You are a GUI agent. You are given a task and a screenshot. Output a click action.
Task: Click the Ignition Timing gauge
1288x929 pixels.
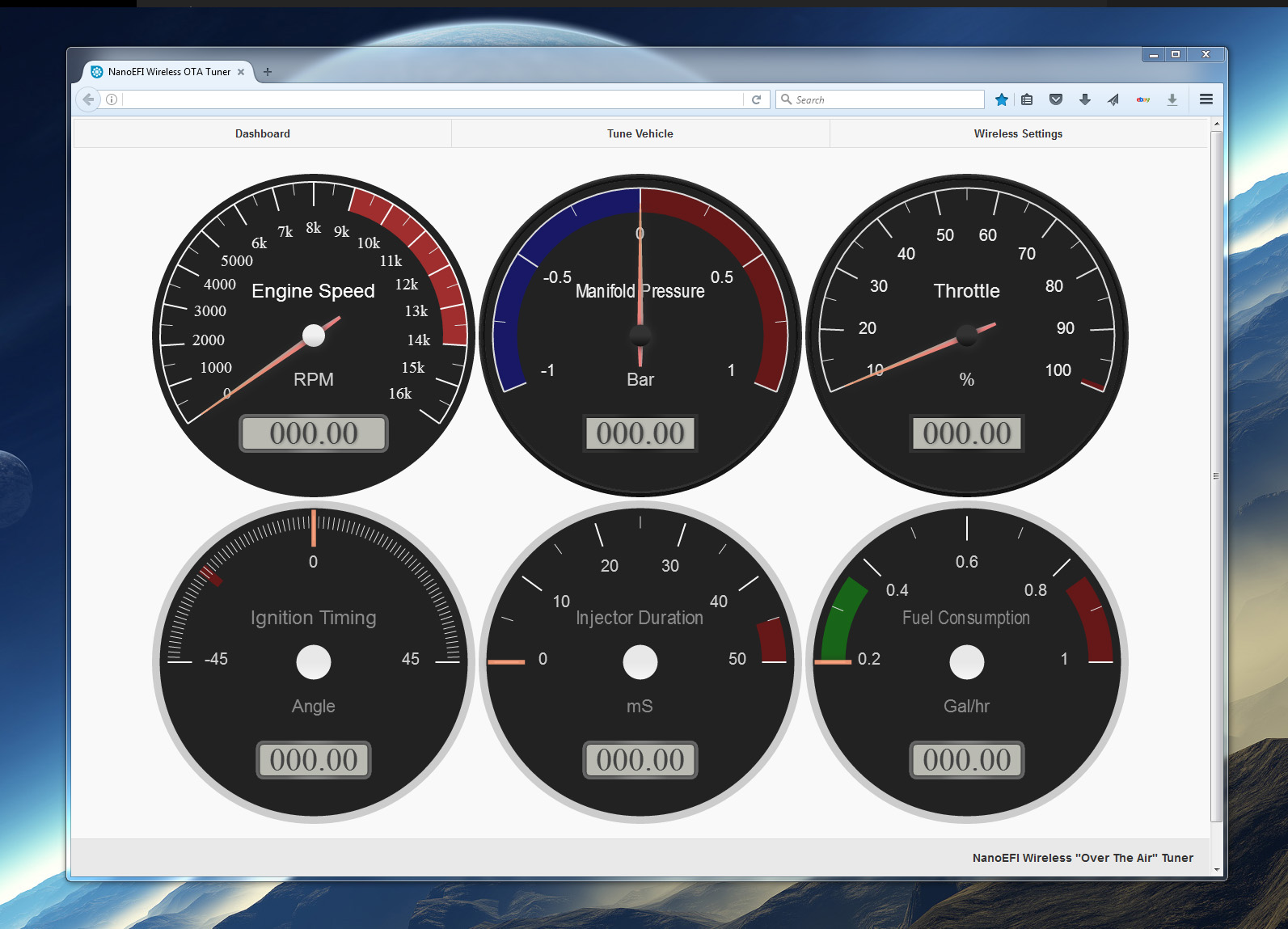pos(314,662)
